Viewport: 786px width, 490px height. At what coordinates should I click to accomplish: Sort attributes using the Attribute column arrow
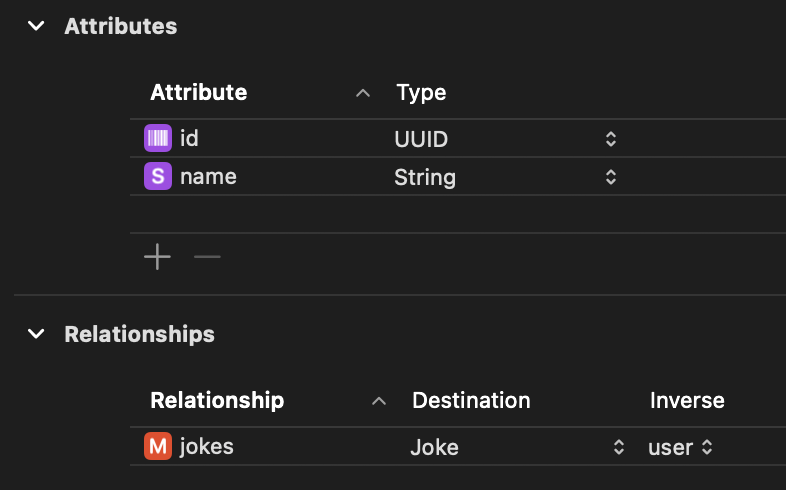click(x=363, y=93)
